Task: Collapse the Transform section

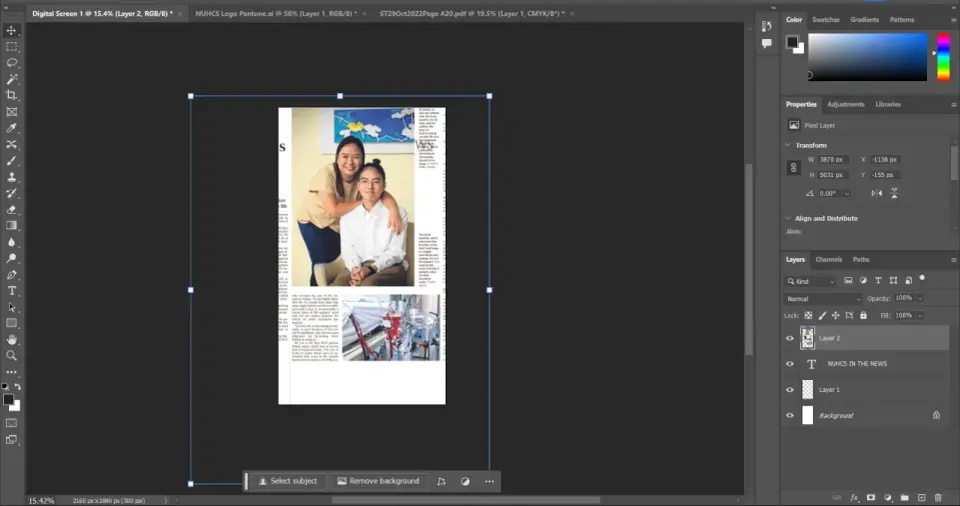Action: 788,145
